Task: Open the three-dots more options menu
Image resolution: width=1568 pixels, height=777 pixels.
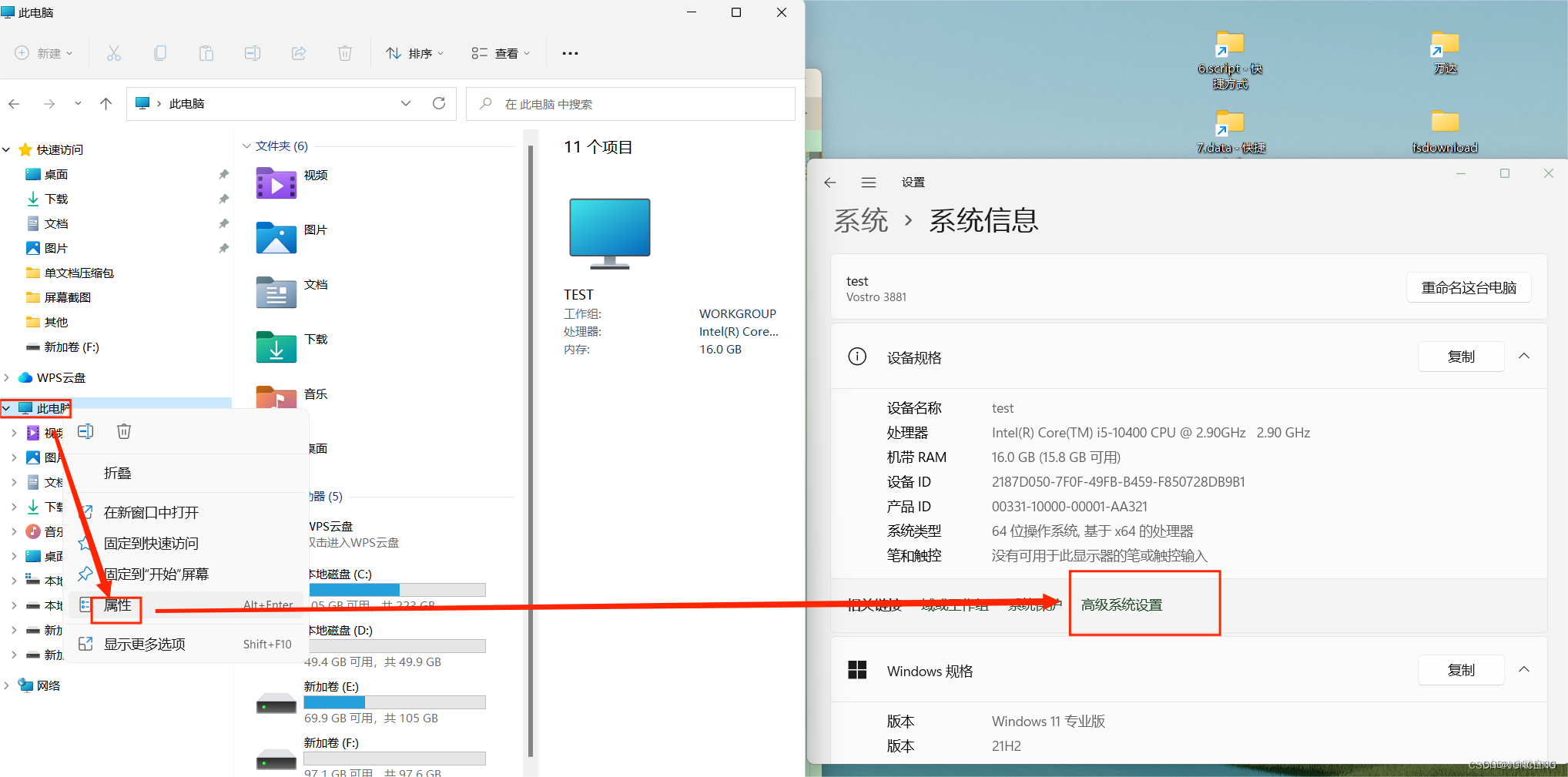Action: pyautogui.click(x=570, y=53)
